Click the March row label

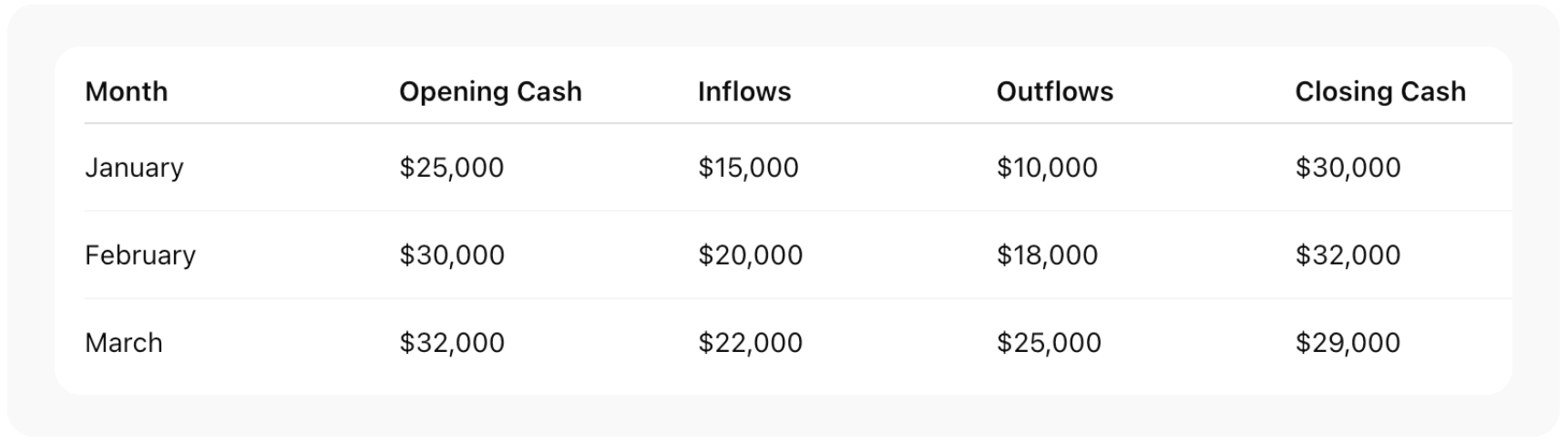(x=124, y=343)
